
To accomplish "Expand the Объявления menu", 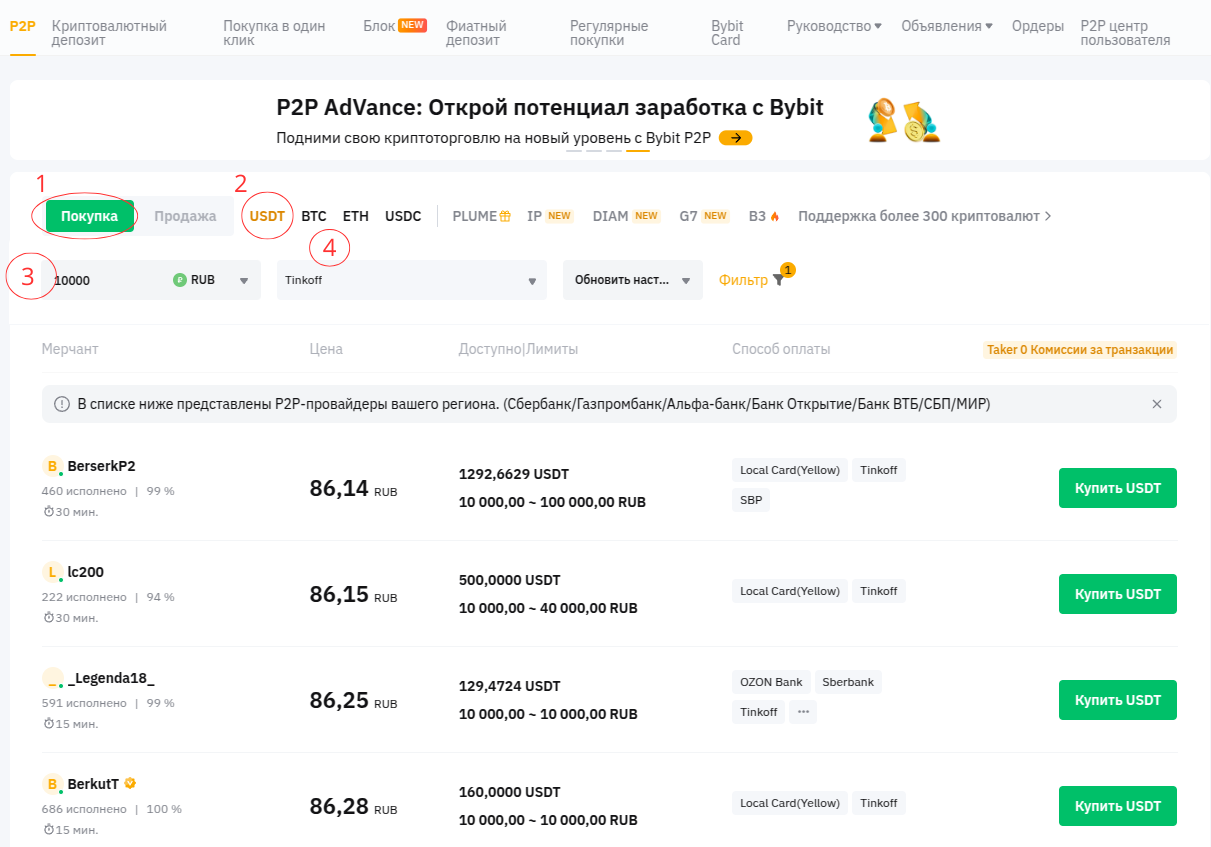I will [947, 26].
